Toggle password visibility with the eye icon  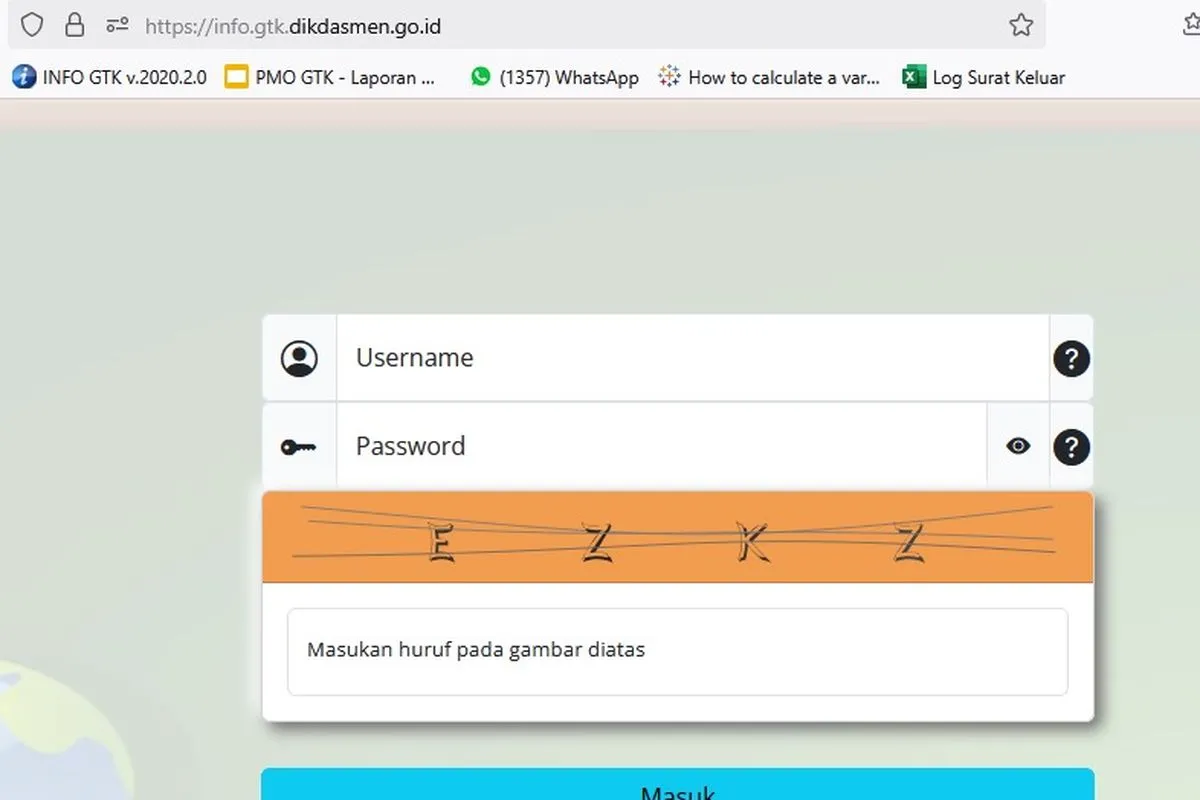(1017, 446)
